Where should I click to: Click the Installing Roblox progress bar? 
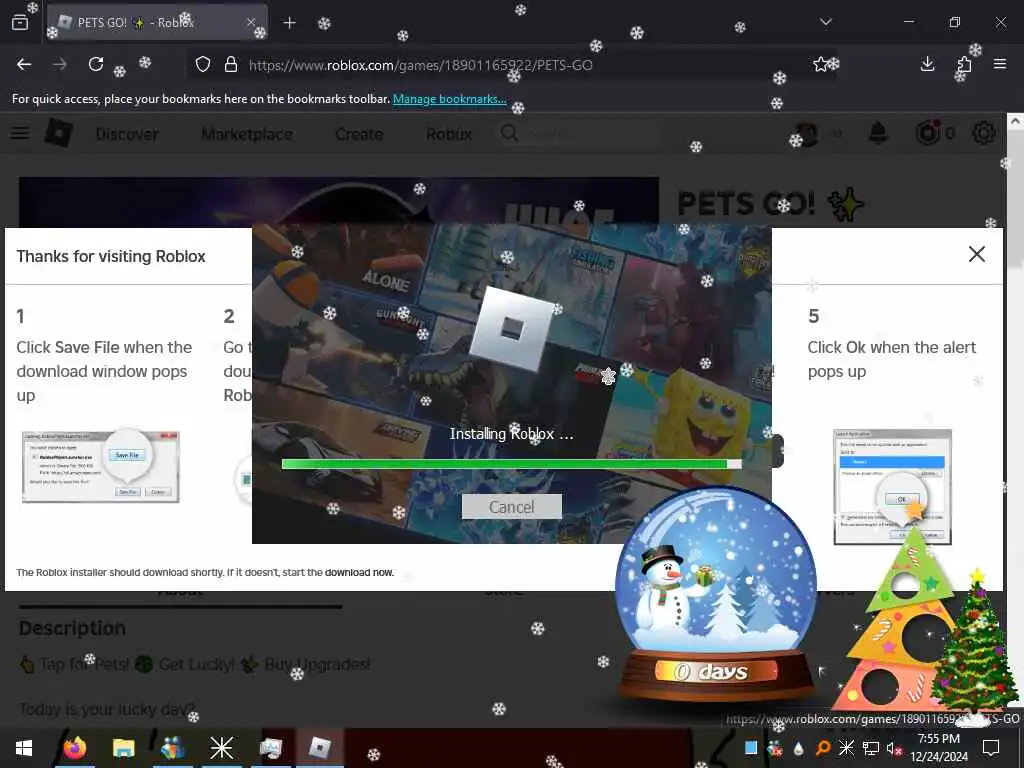[511, 464]
